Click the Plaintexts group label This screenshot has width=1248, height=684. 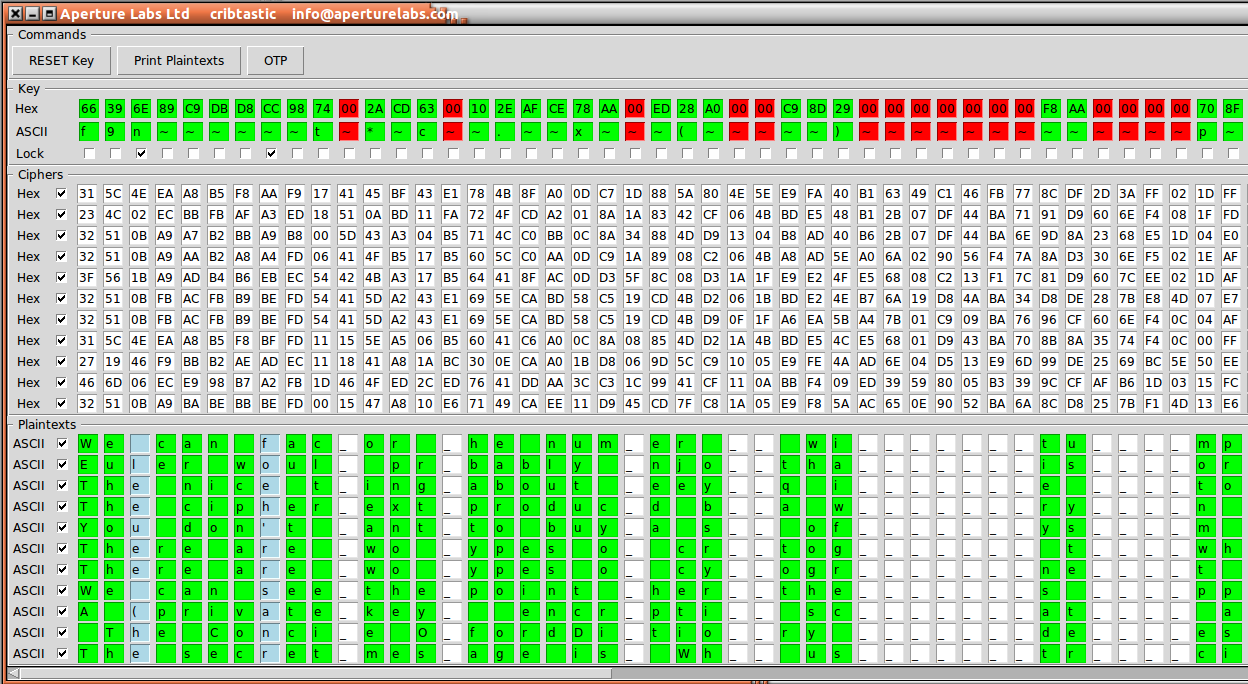tap(47, 425)
